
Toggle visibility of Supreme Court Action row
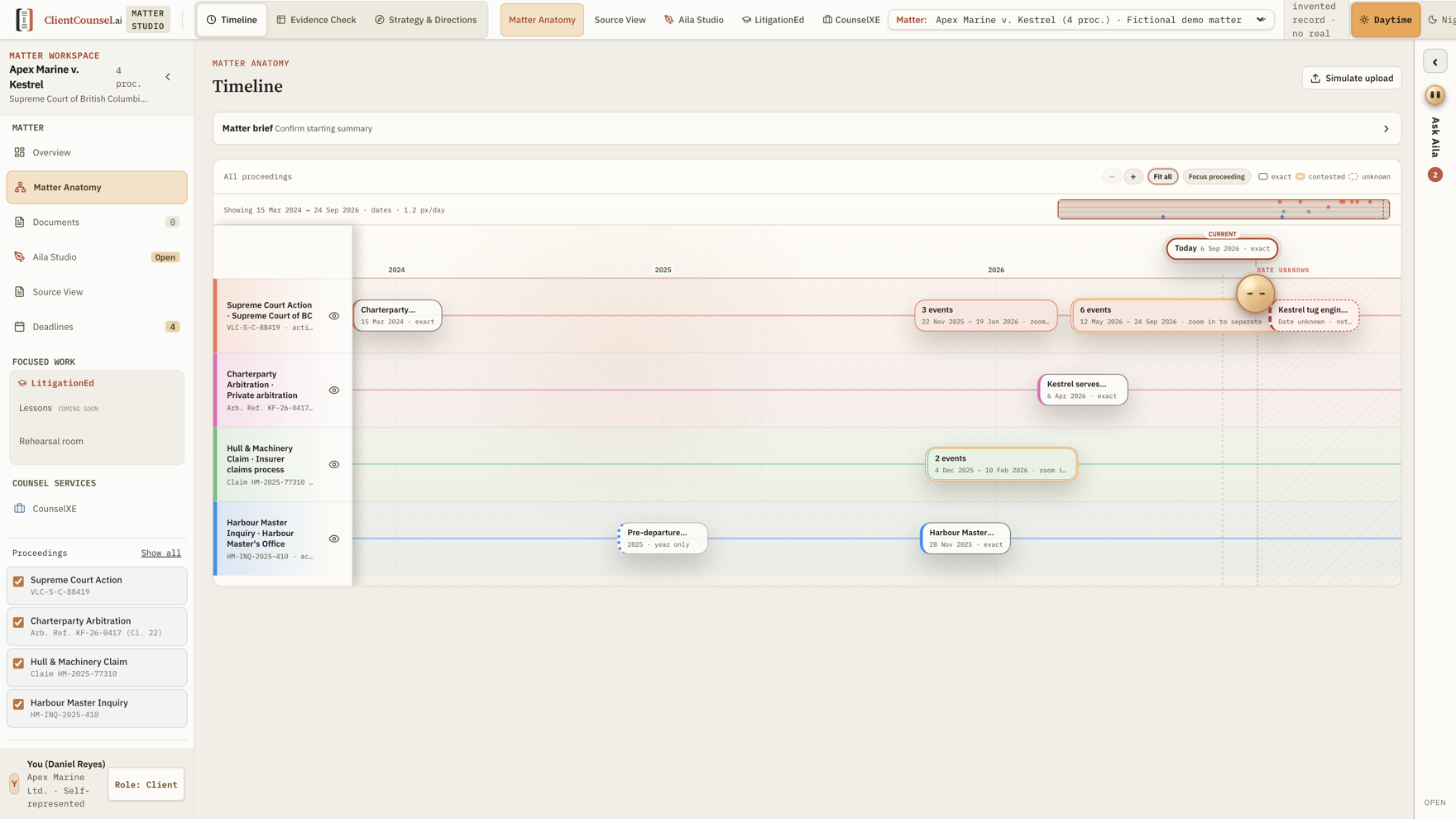click(x=334, y=316)
